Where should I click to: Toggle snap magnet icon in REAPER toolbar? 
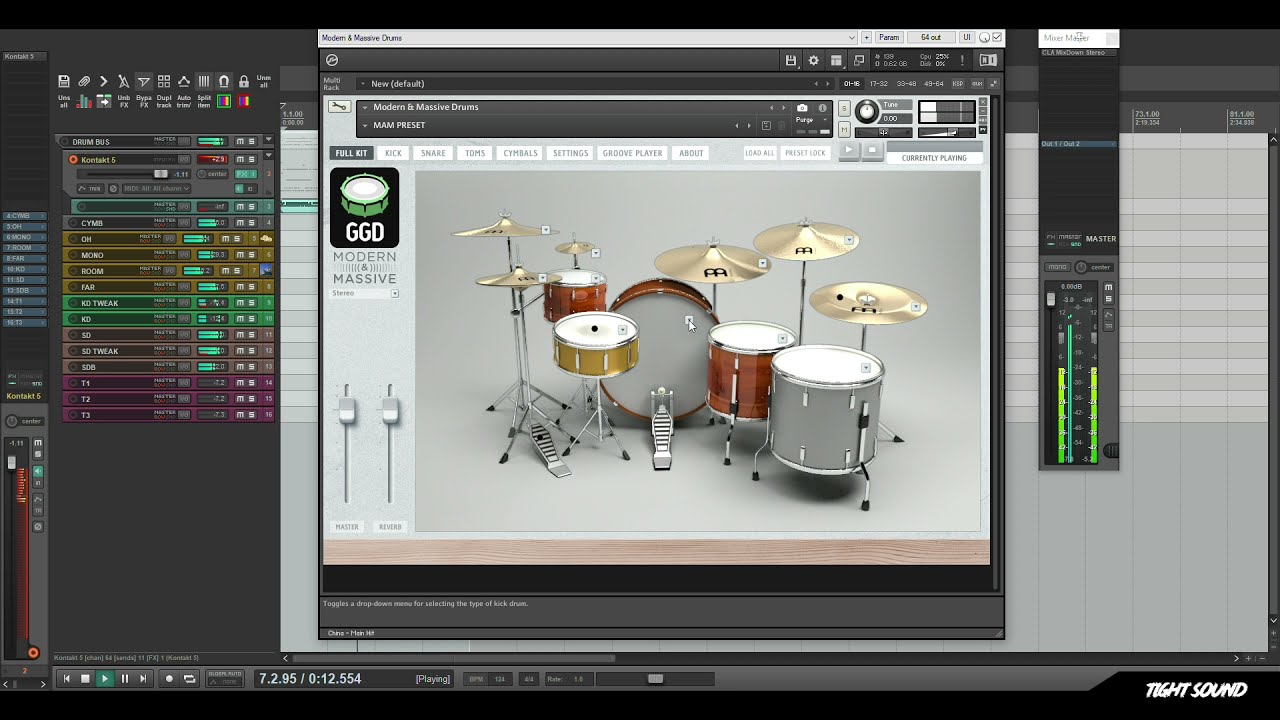click(224, 82)
